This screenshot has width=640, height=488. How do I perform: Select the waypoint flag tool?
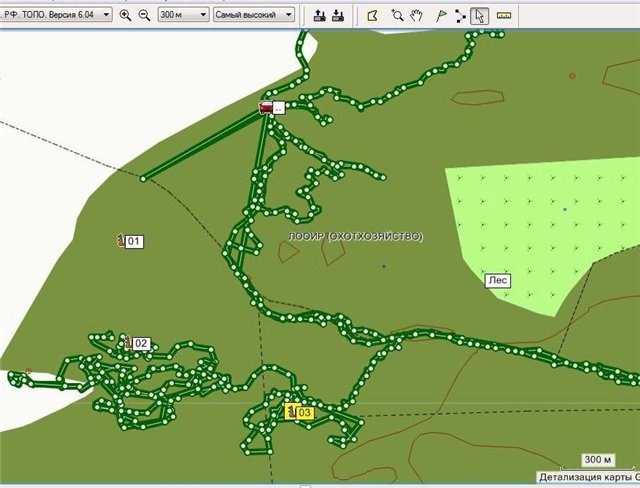tap(440, 15)
